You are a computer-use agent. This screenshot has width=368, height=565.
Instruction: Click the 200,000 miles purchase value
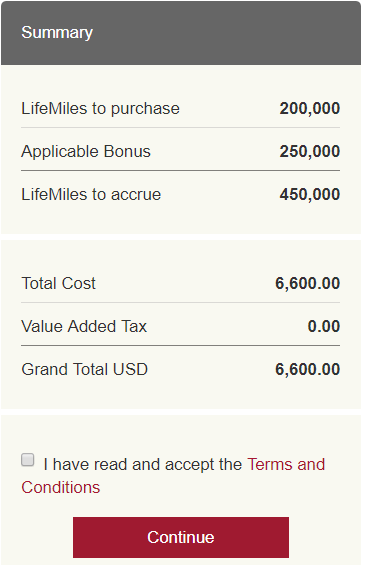310,108
